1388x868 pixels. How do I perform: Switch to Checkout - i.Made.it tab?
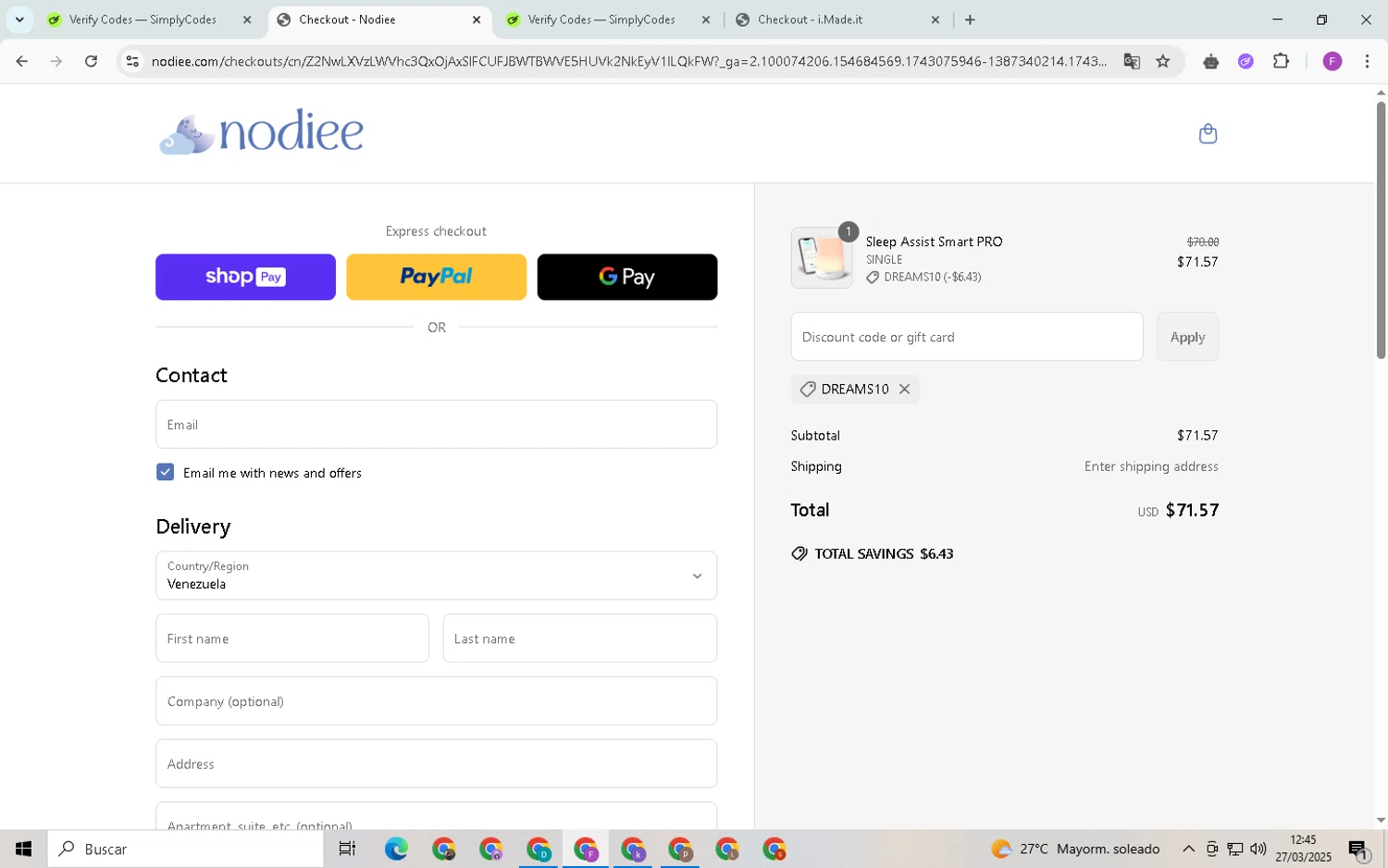click(811, 19)
